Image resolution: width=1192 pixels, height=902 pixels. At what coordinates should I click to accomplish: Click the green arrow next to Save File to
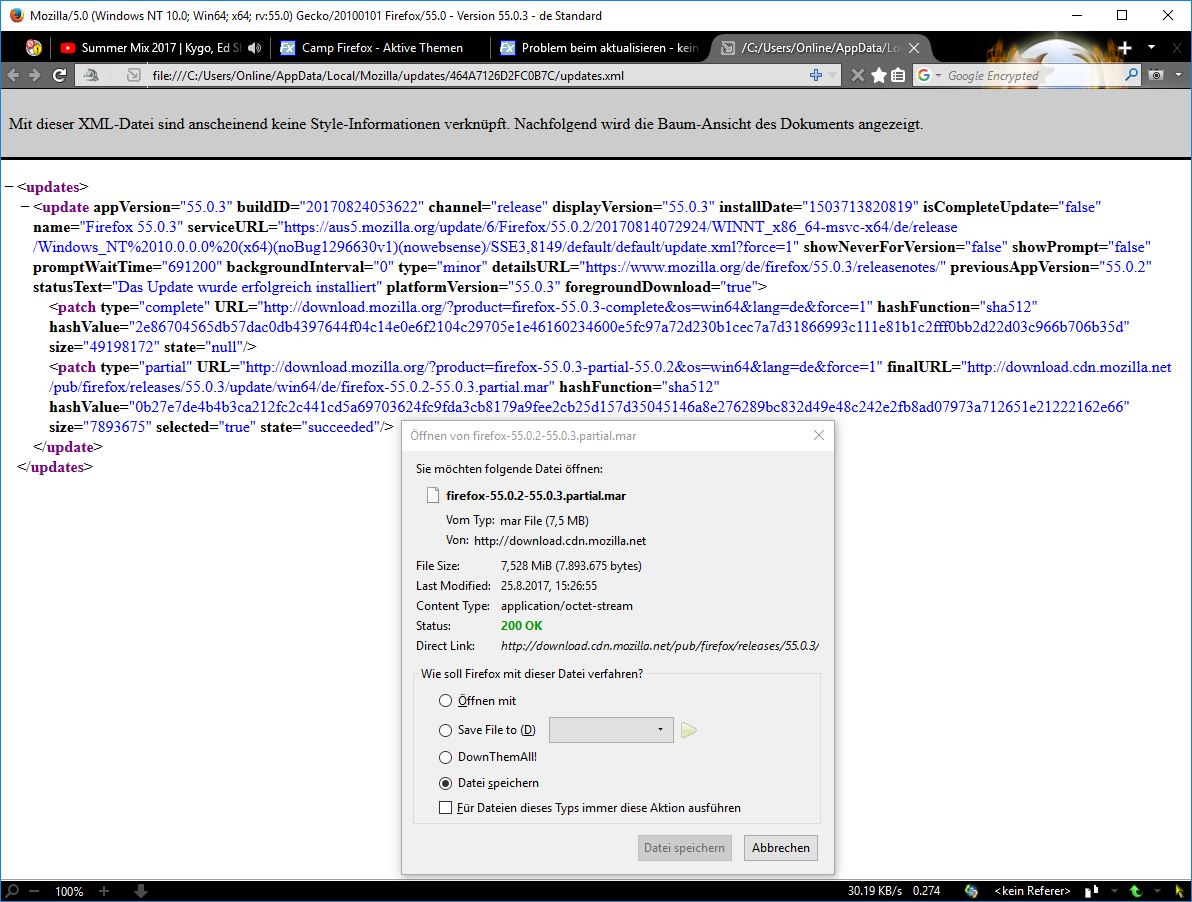pos(689,730)
